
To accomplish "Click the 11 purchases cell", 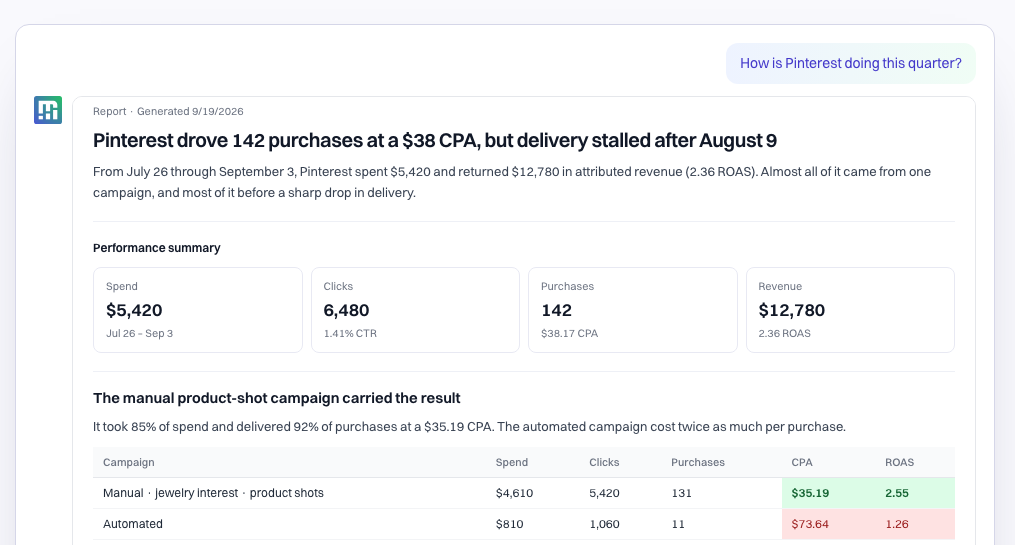I will tap(678, 524).
